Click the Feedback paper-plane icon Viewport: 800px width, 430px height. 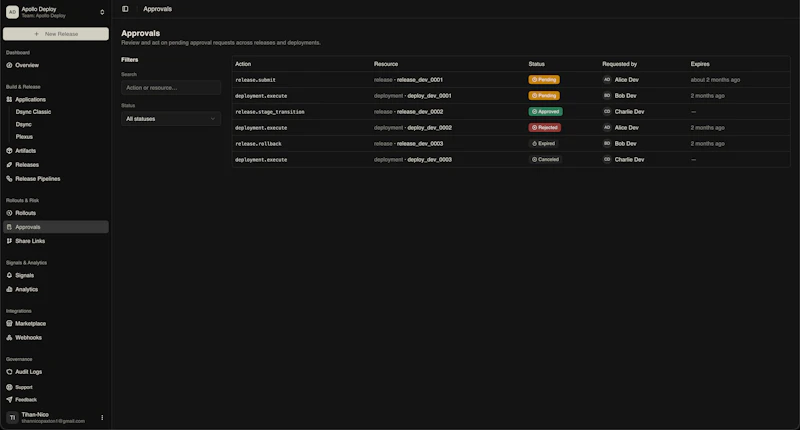(9, 399)
